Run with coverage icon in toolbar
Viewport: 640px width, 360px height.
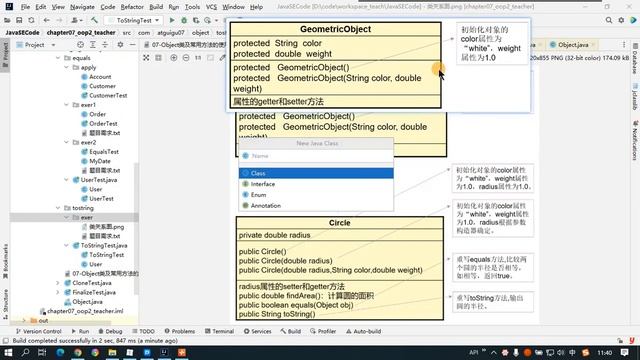click(196, 20)
